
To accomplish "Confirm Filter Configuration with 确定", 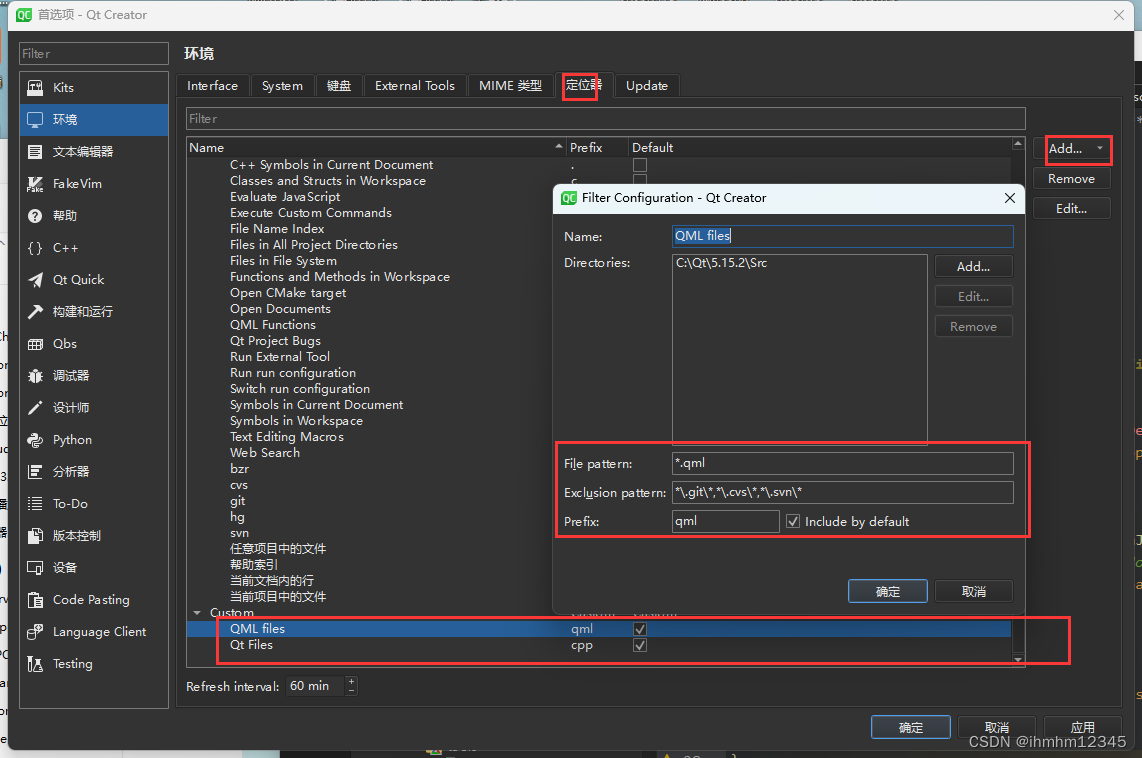I will pyautogui.click(x=887, y=591).
